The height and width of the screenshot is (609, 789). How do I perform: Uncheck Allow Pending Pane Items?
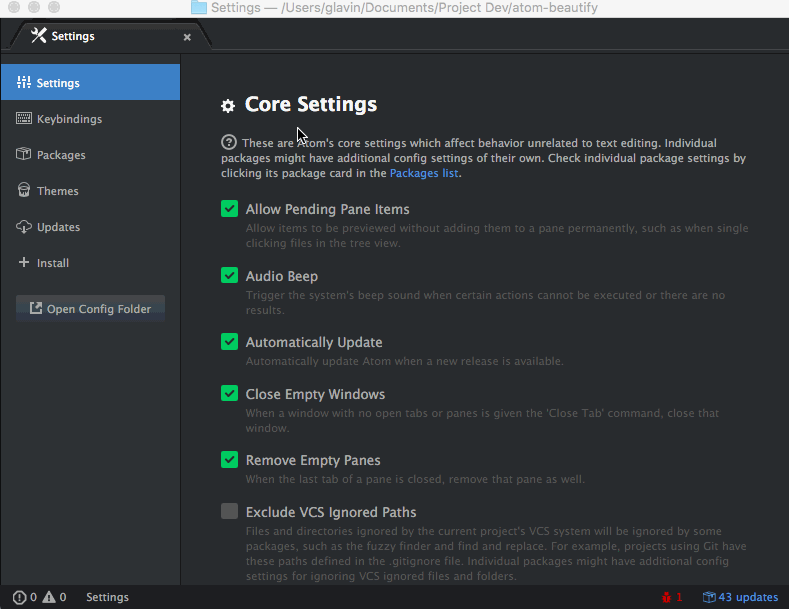coord(229,208)
